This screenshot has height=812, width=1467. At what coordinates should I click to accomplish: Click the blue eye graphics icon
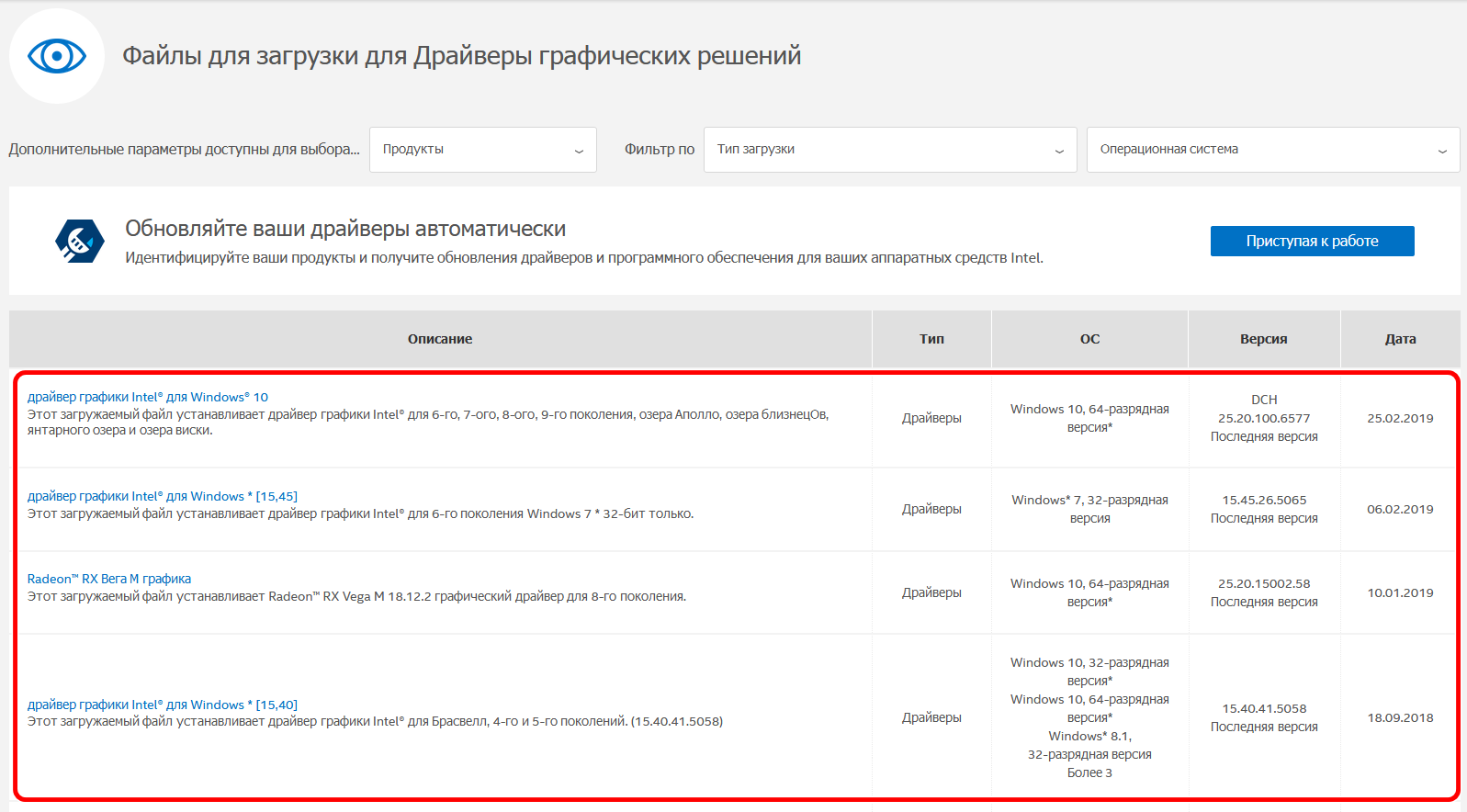pyautogui.click(x=57, y=56)
